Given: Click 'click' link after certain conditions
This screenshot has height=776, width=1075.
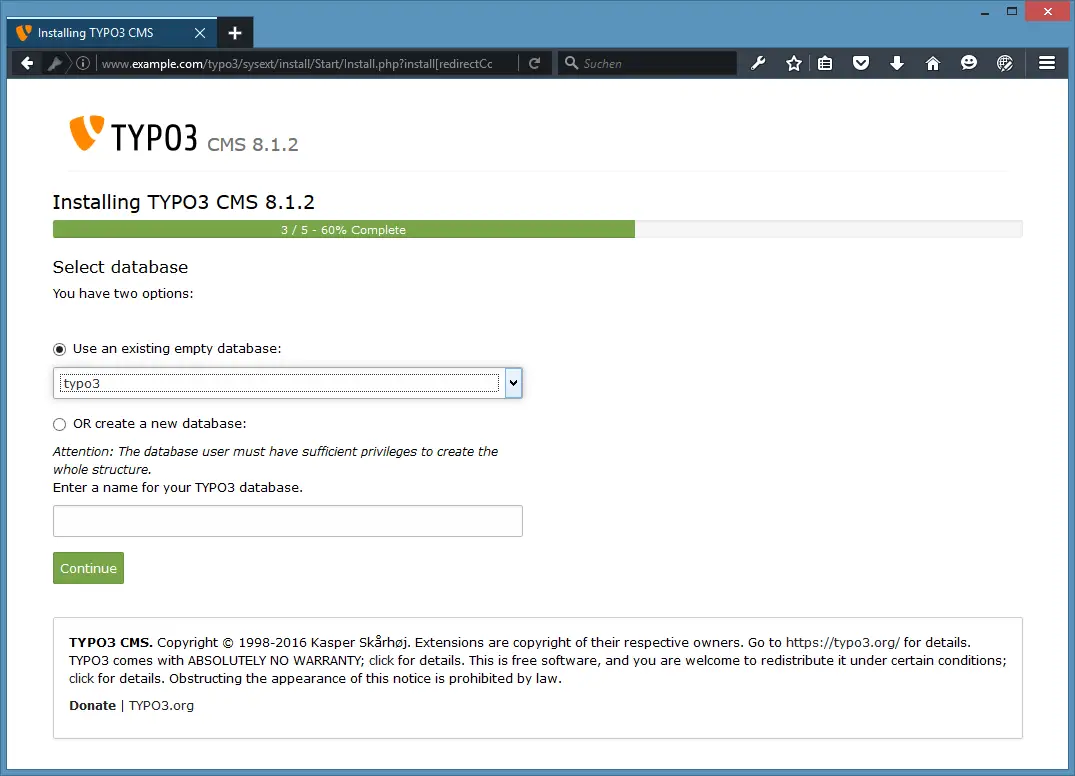Looking at the screenshot, I should click(82, 678).
